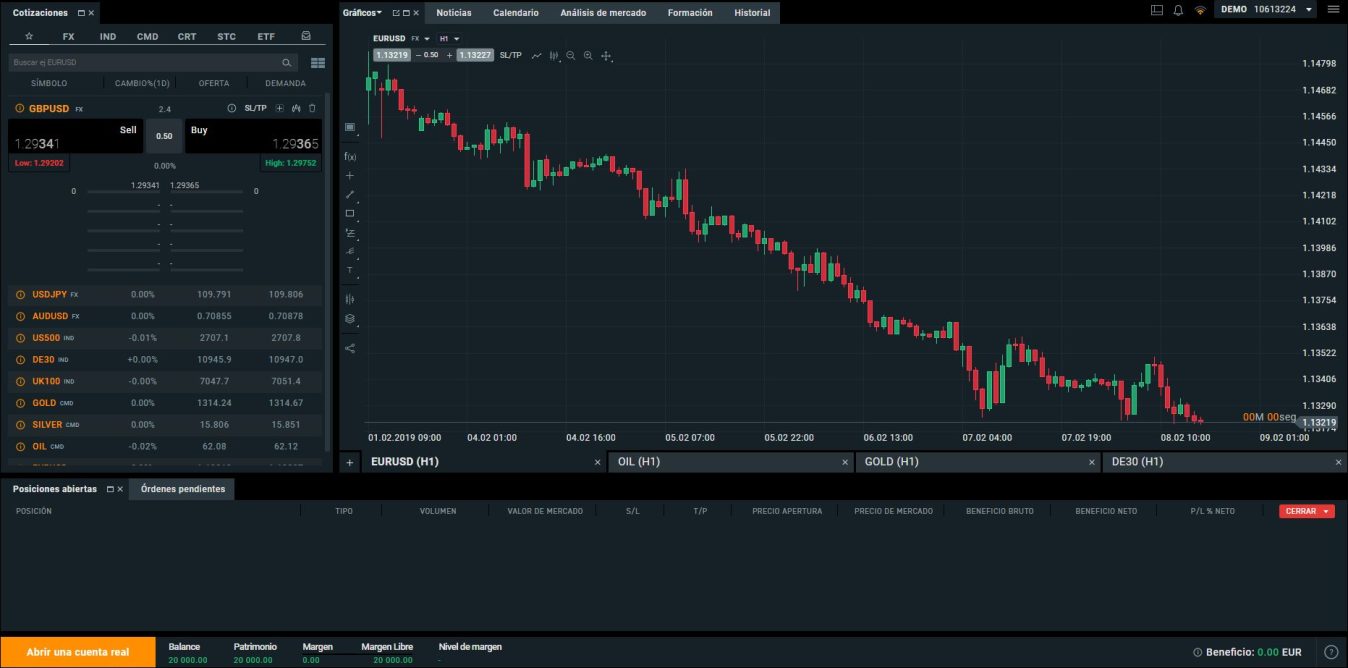Toggle SL/TP for GBPUSD

255,108
